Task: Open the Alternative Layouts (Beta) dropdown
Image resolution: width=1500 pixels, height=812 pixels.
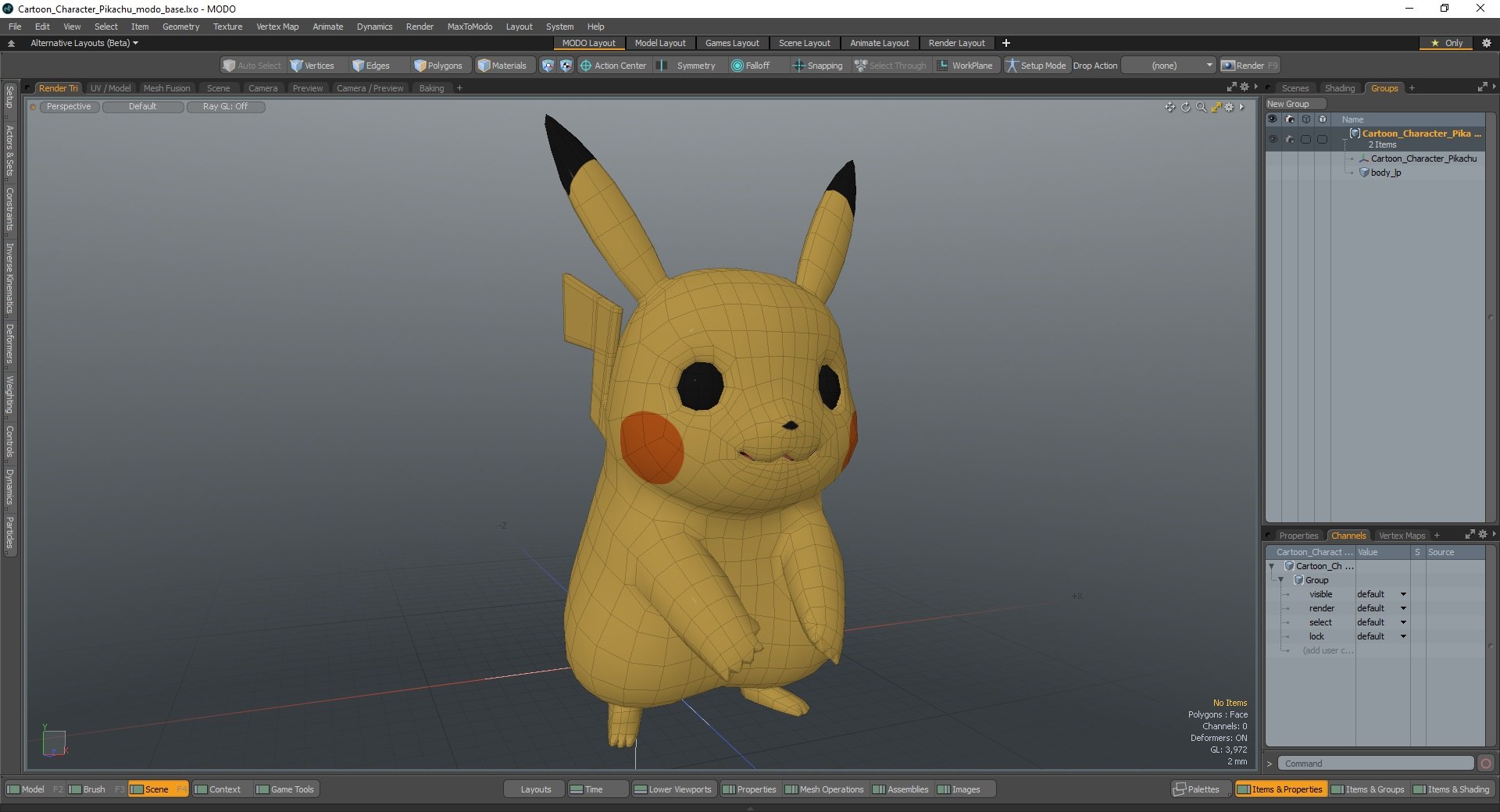Action: (84, 43)
